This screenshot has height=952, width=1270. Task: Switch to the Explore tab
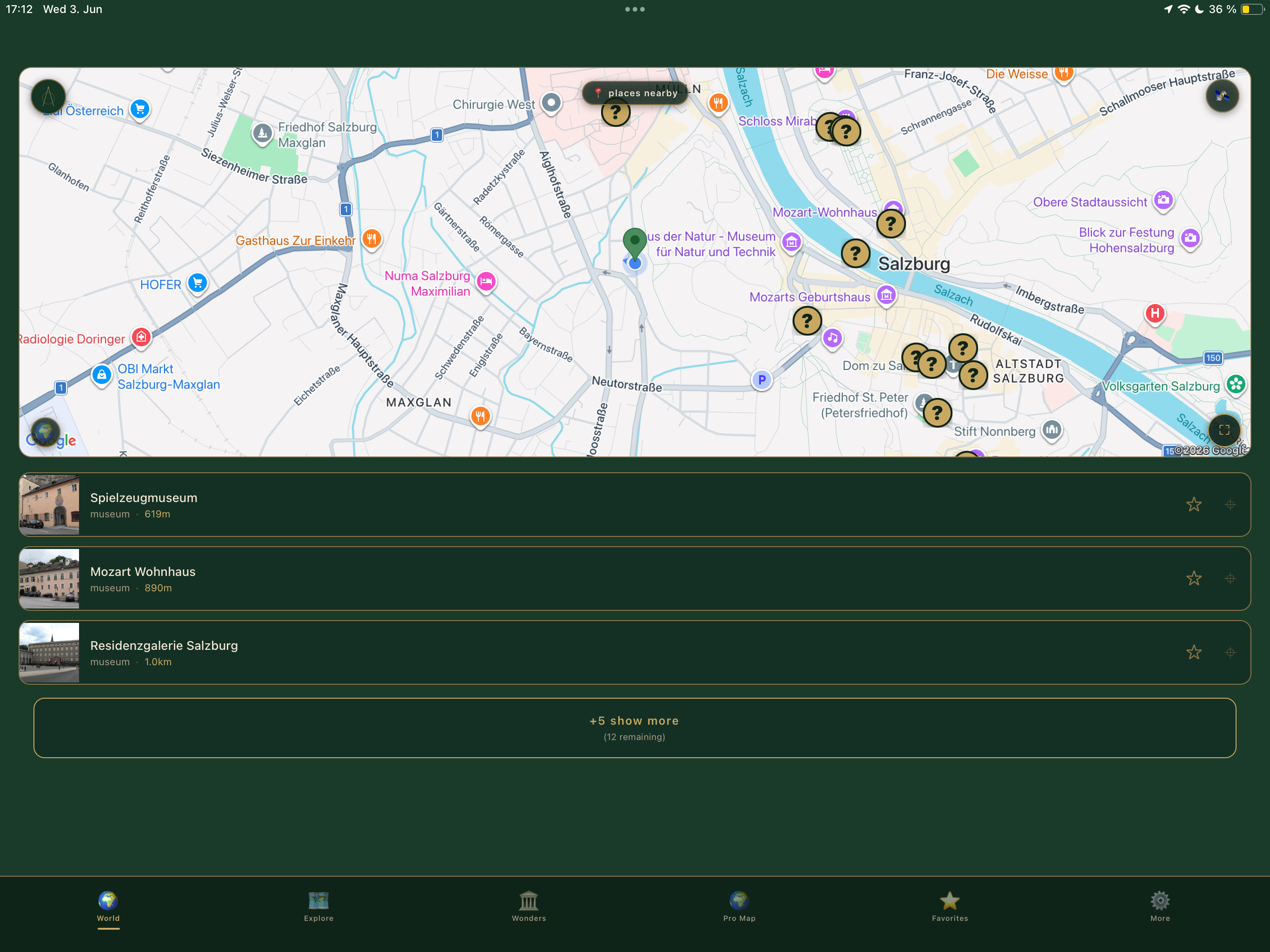318,906
